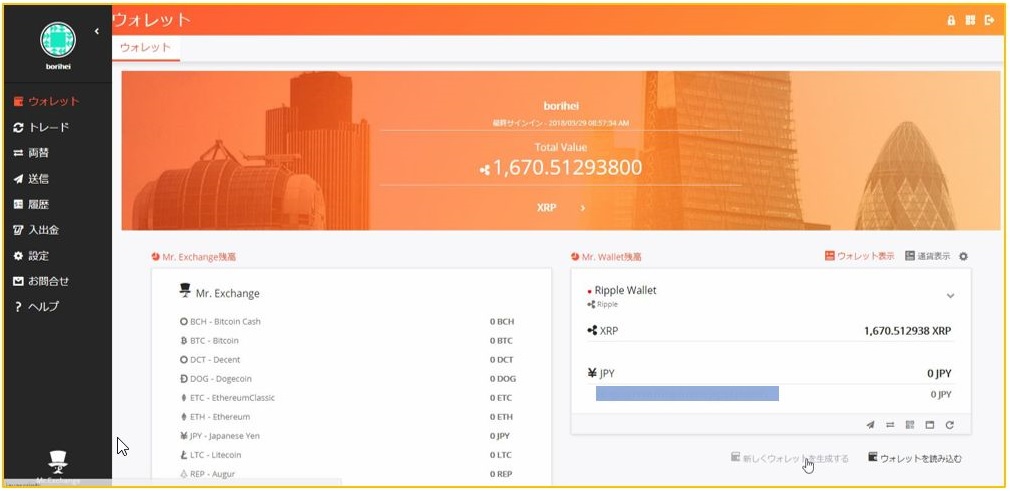The height and width of the screenshot is (491, 1010).
Task: Open wallet display settings gear icon
Action: [963, 257]
